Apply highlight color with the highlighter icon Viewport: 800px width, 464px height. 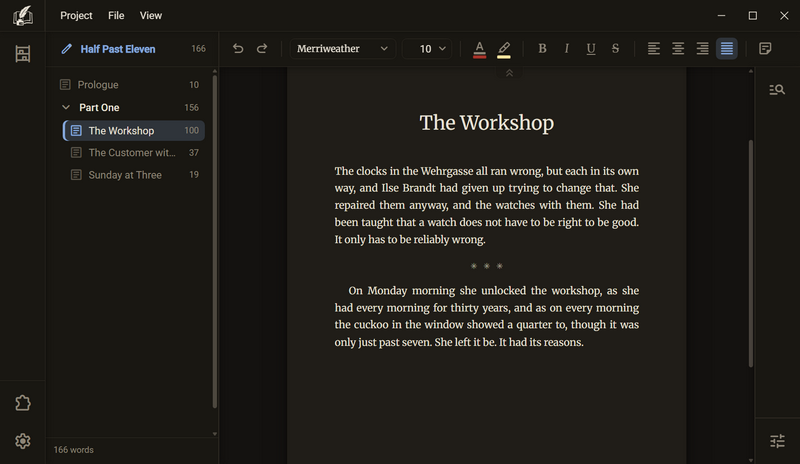(x=504, y=49)
